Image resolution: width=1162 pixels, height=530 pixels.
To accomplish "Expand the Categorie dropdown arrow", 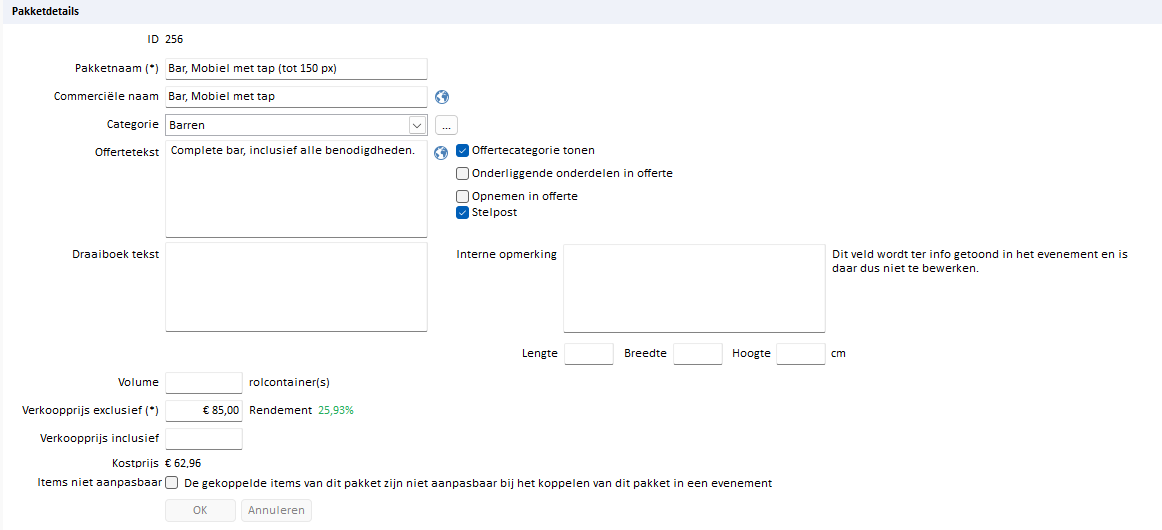I will [417, 125].
